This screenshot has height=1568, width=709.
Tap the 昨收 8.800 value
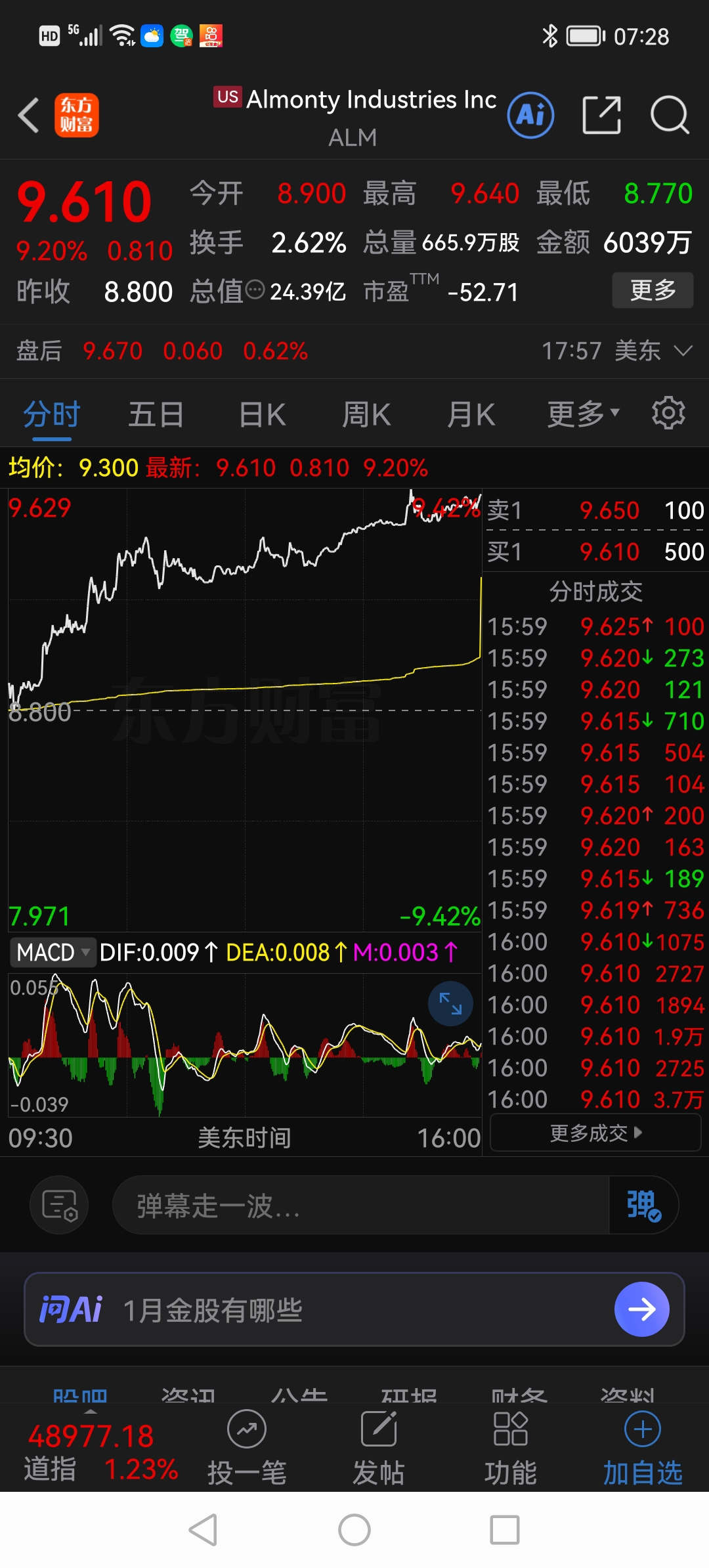138,292
